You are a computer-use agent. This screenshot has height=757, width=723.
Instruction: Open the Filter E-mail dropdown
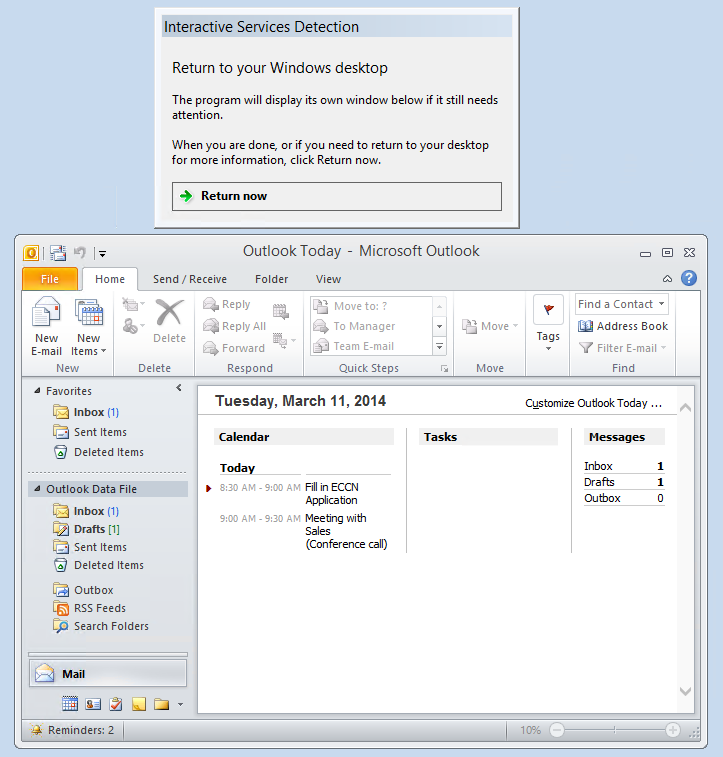623,348
